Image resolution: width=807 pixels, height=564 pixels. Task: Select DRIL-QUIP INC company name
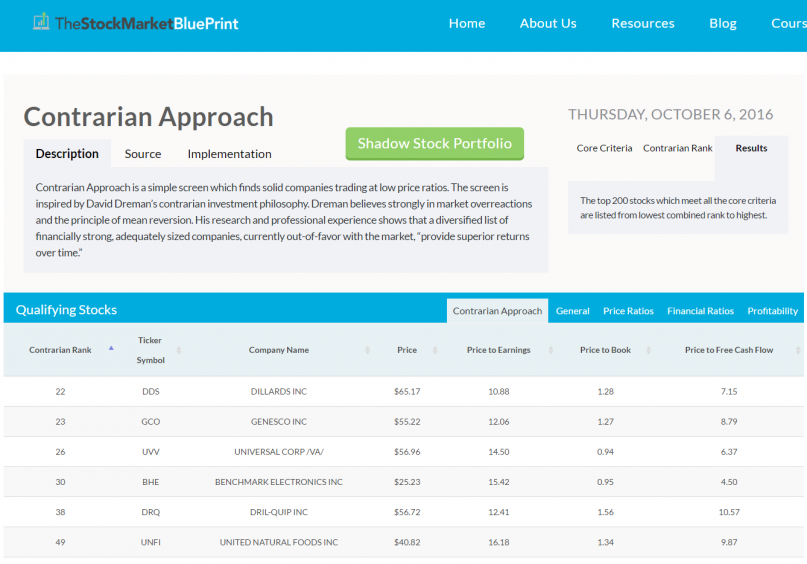tap(279, 512)
